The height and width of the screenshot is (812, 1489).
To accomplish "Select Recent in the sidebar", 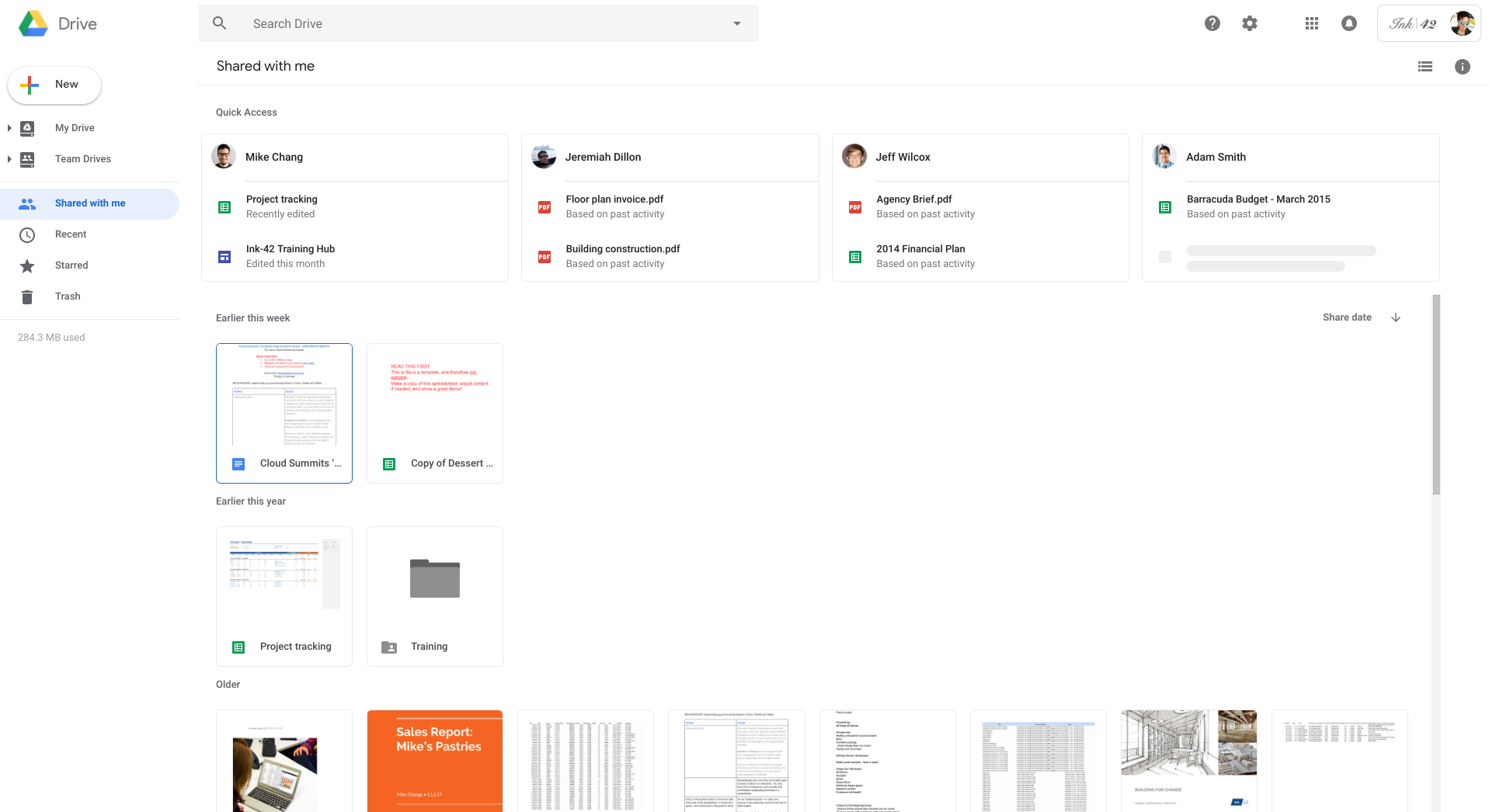I will pyautogui.click(x=70, y=234).
